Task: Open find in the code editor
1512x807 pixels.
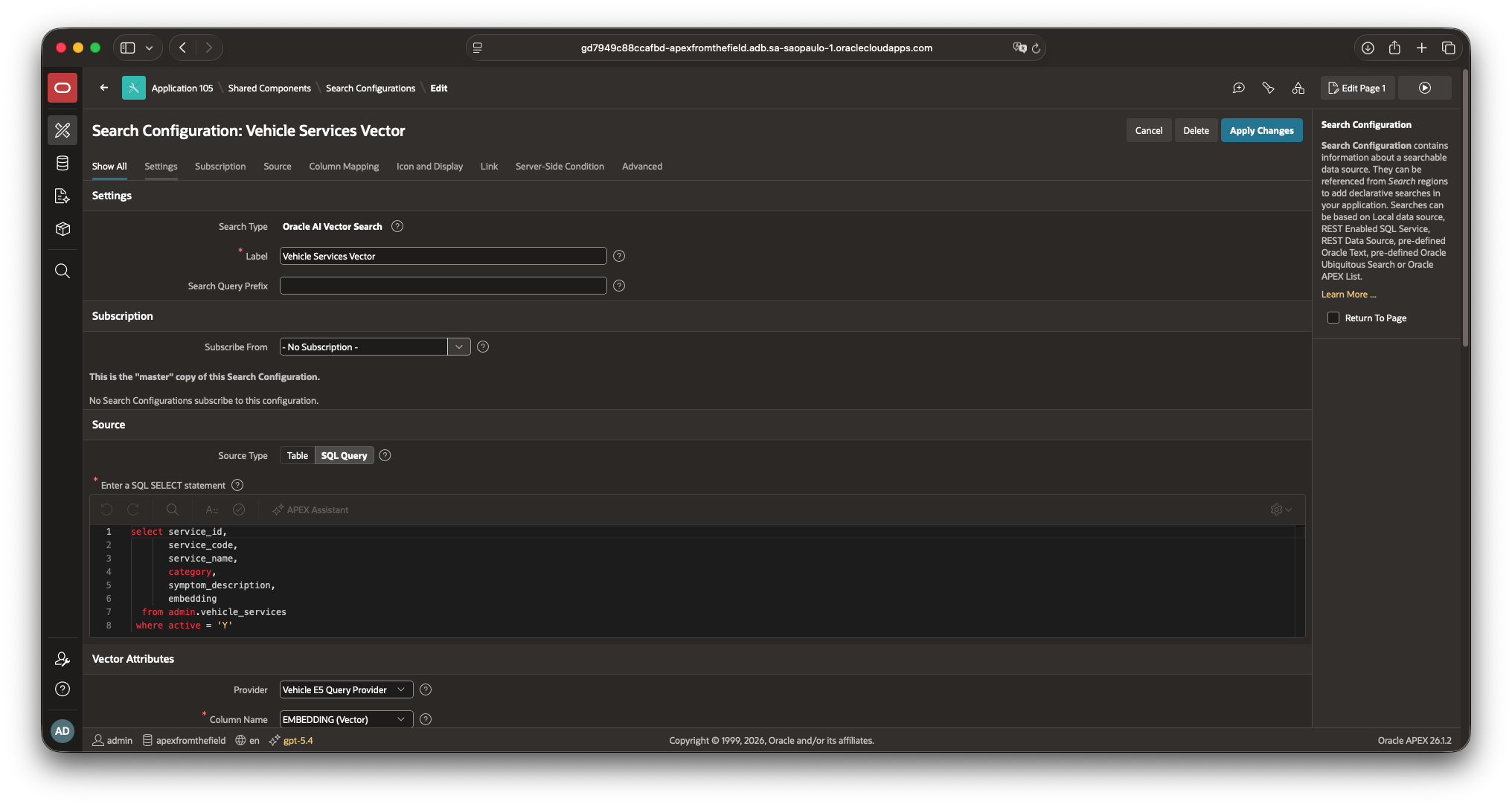Action: click(x=172, y=509)
